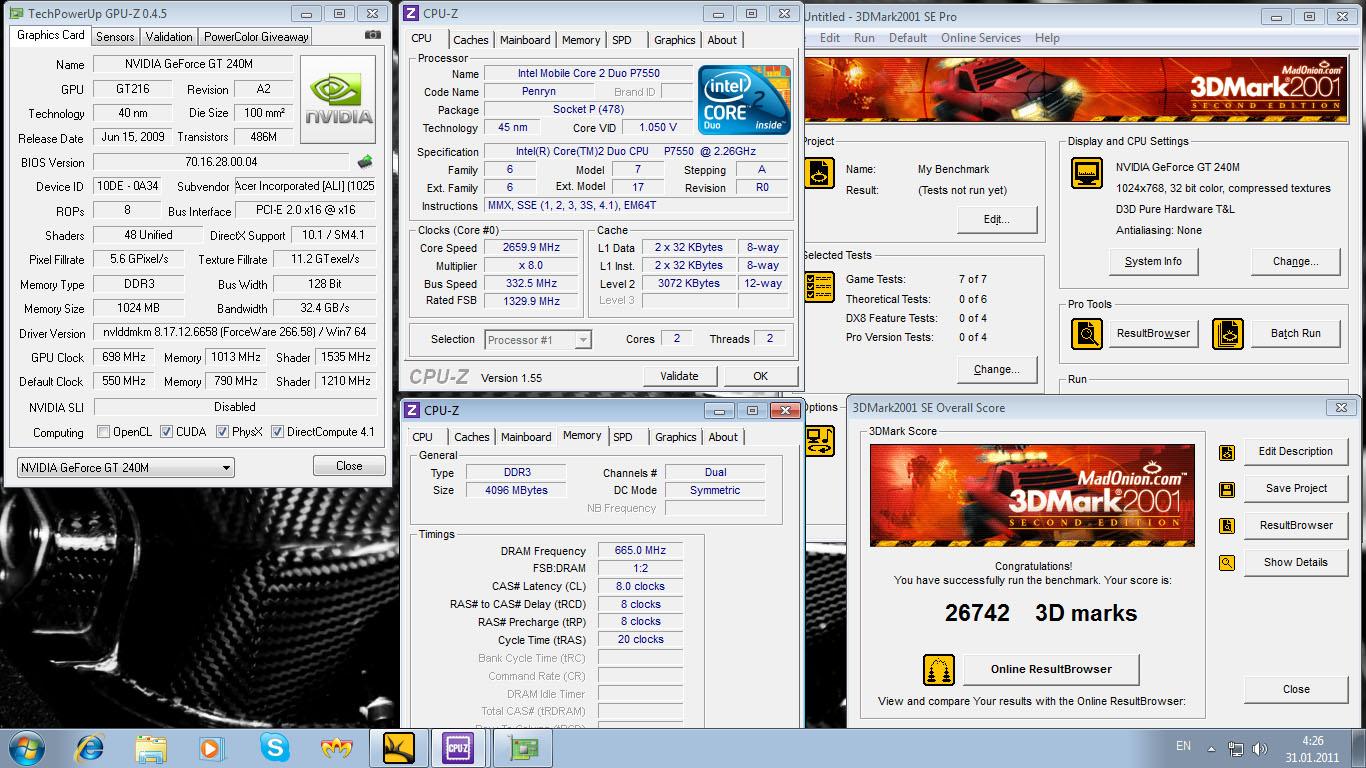Click the ResultBrowser magnifier icon in Pro Tools

point(1086,333)
